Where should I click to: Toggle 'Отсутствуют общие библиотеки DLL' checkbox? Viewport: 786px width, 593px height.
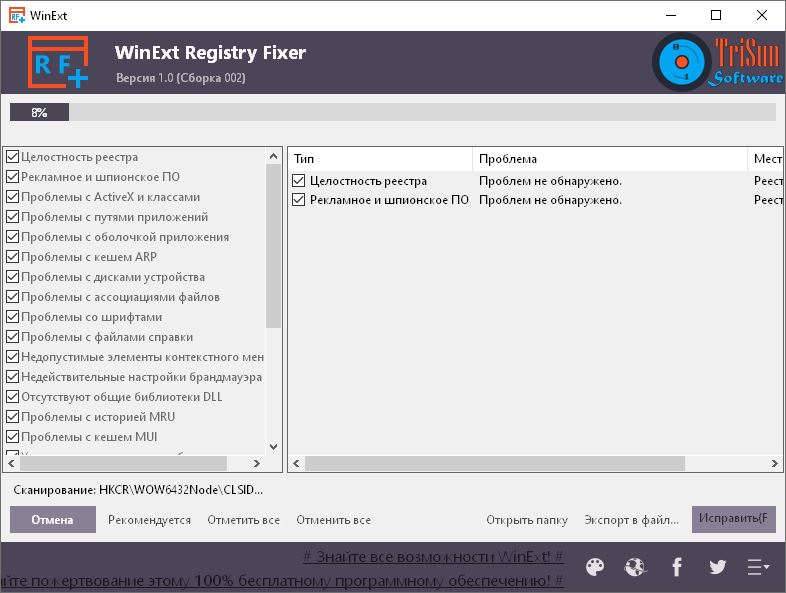[13, 397]
